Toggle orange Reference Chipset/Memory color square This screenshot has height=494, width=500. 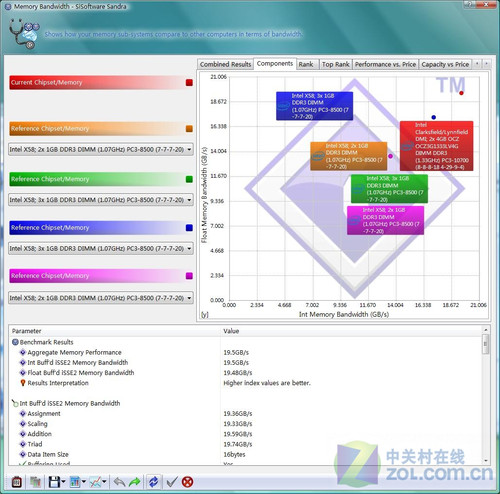(x=189, y=129)
